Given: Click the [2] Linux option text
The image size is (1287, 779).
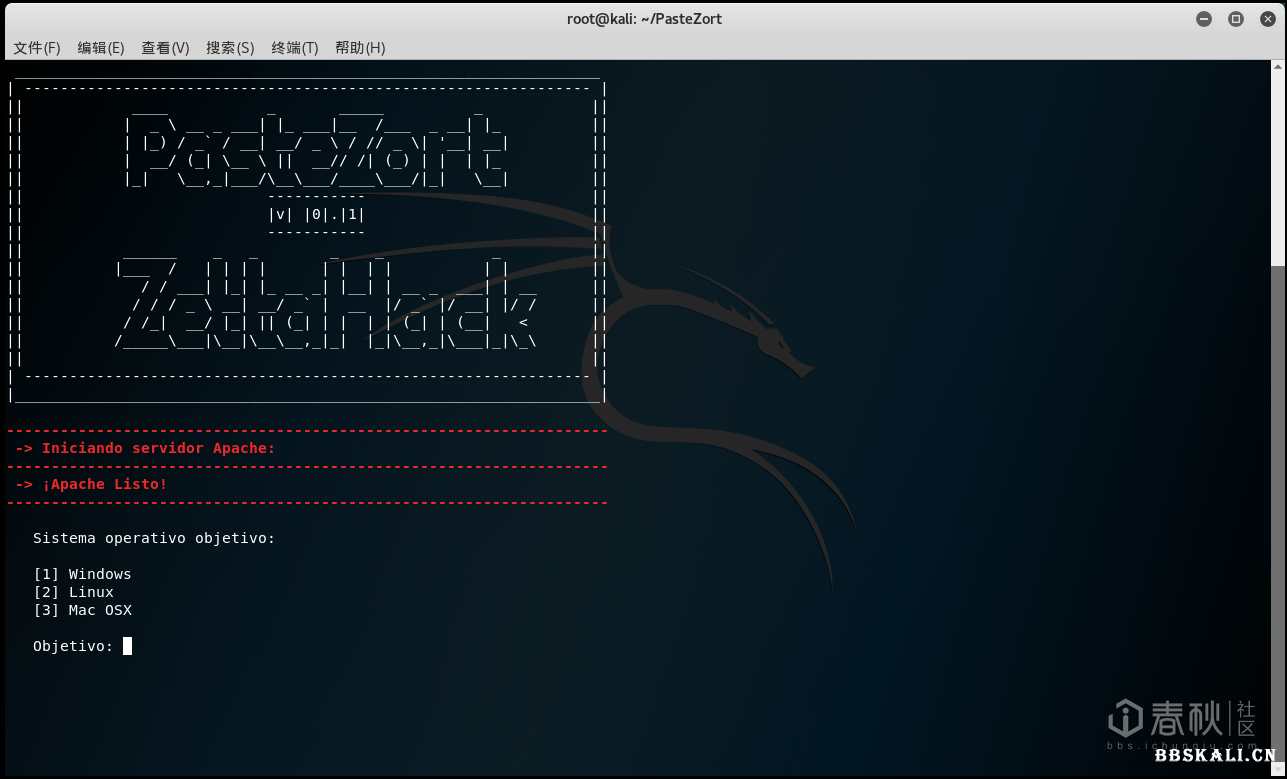Looking at the screenshot, I should (73, 592).
